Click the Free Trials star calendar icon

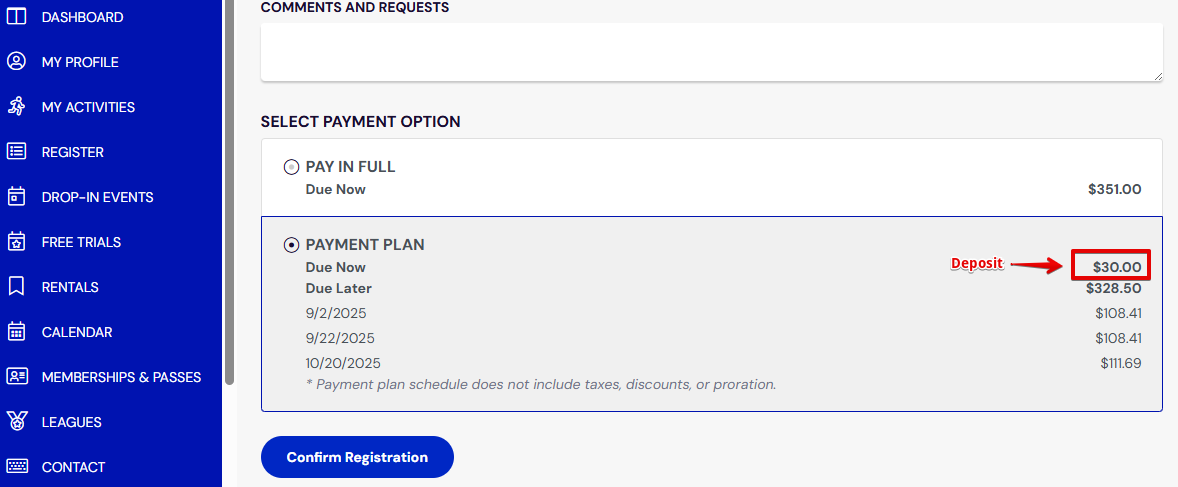(x=17, y=242)
